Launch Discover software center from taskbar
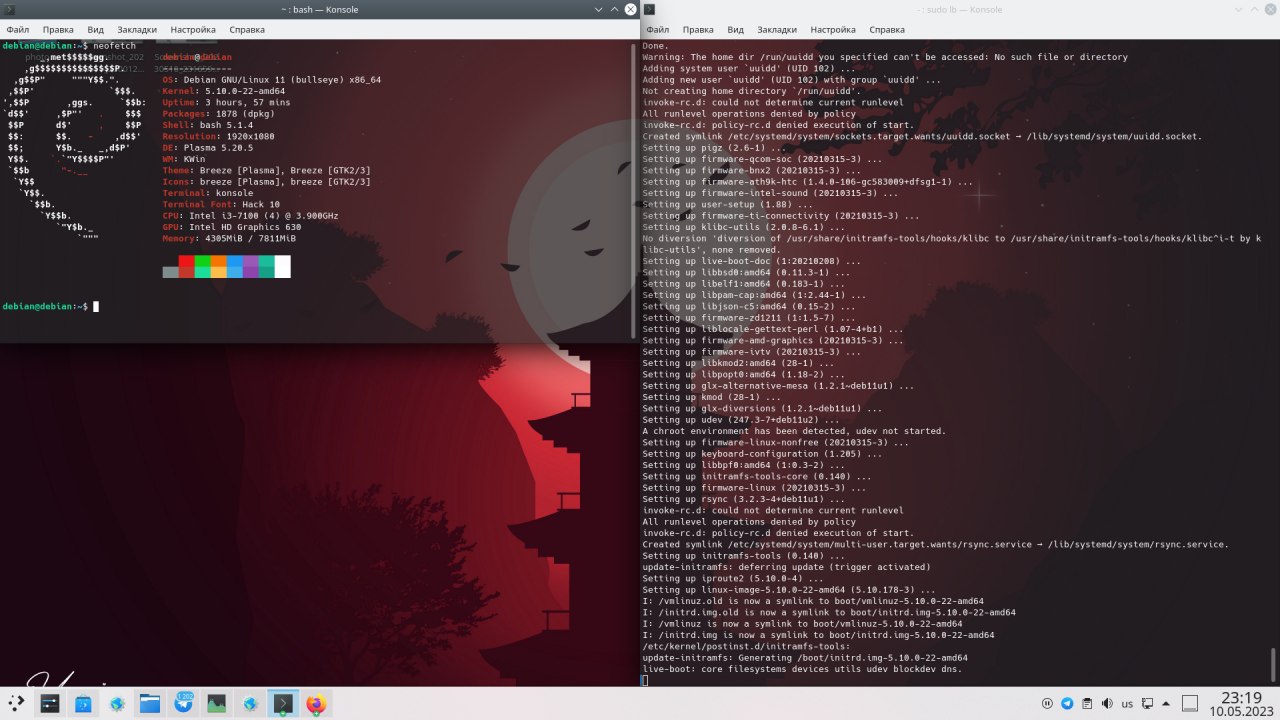Viewport: 1280px width, 720px height. 83,704
